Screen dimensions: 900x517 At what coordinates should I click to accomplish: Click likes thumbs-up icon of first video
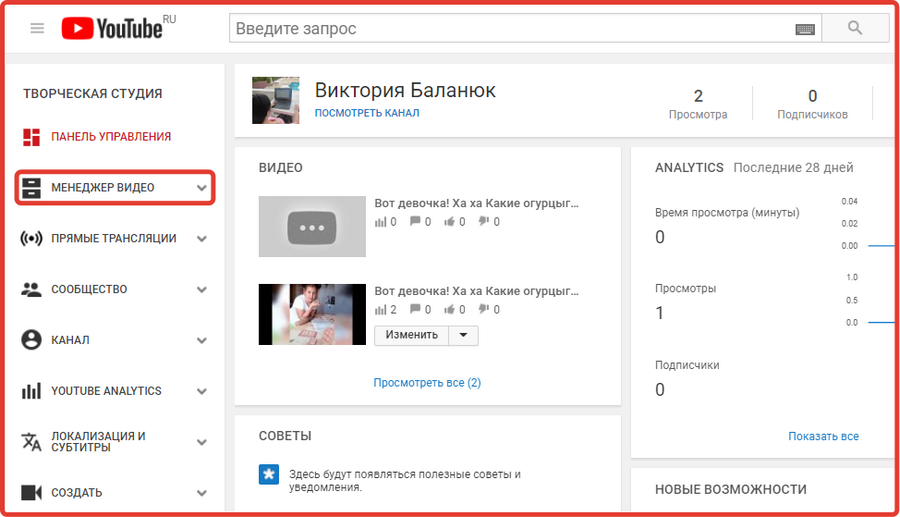pyautogui.click(x=449, y=221)
